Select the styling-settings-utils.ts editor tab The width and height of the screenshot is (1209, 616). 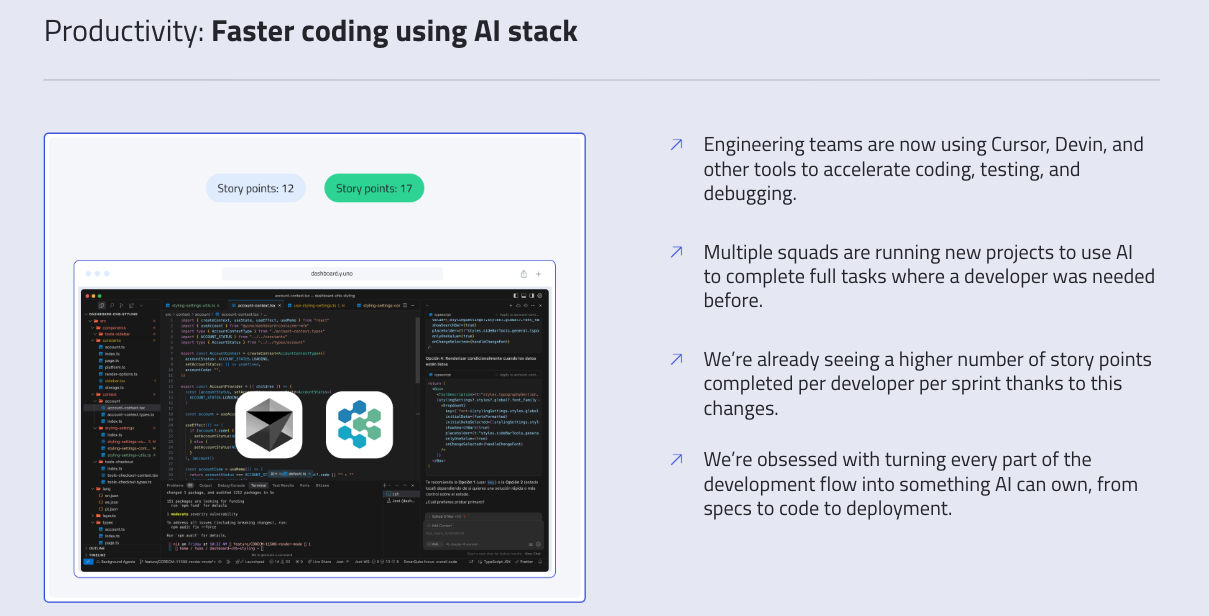pyautogui.click(x=194, y=305)
